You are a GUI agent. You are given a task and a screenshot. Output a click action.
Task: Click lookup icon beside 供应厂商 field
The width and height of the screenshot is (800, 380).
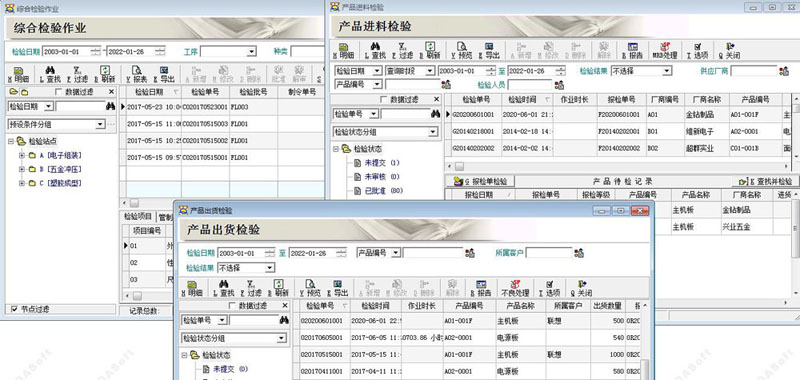point(784,71)
